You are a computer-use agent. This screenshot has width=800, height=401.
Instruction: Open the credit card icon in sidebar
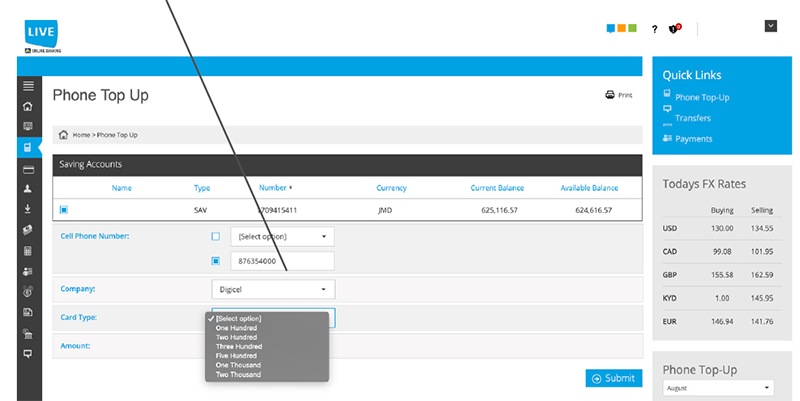(x=28, y=169)
